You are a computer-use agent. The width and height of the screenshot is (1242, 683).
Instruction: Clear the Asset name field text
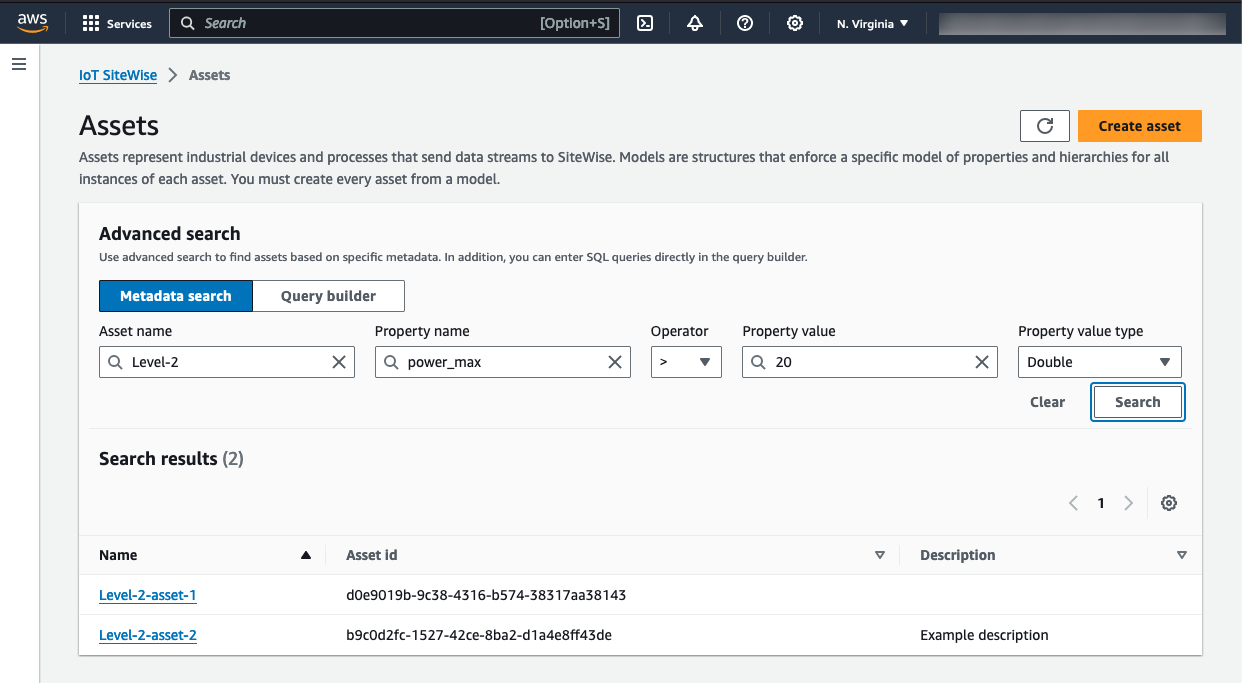pyautogui.click(x=339, y=362)
